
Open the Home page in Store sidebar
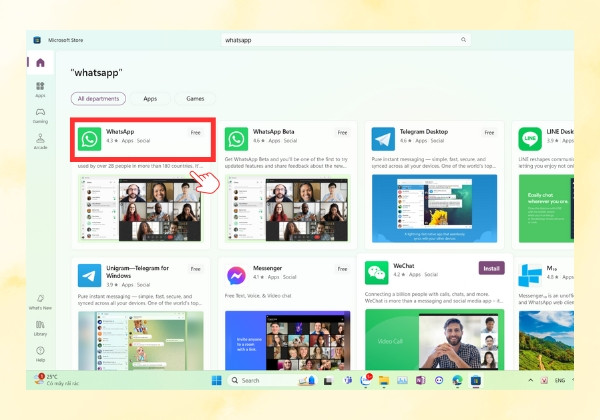40,62
